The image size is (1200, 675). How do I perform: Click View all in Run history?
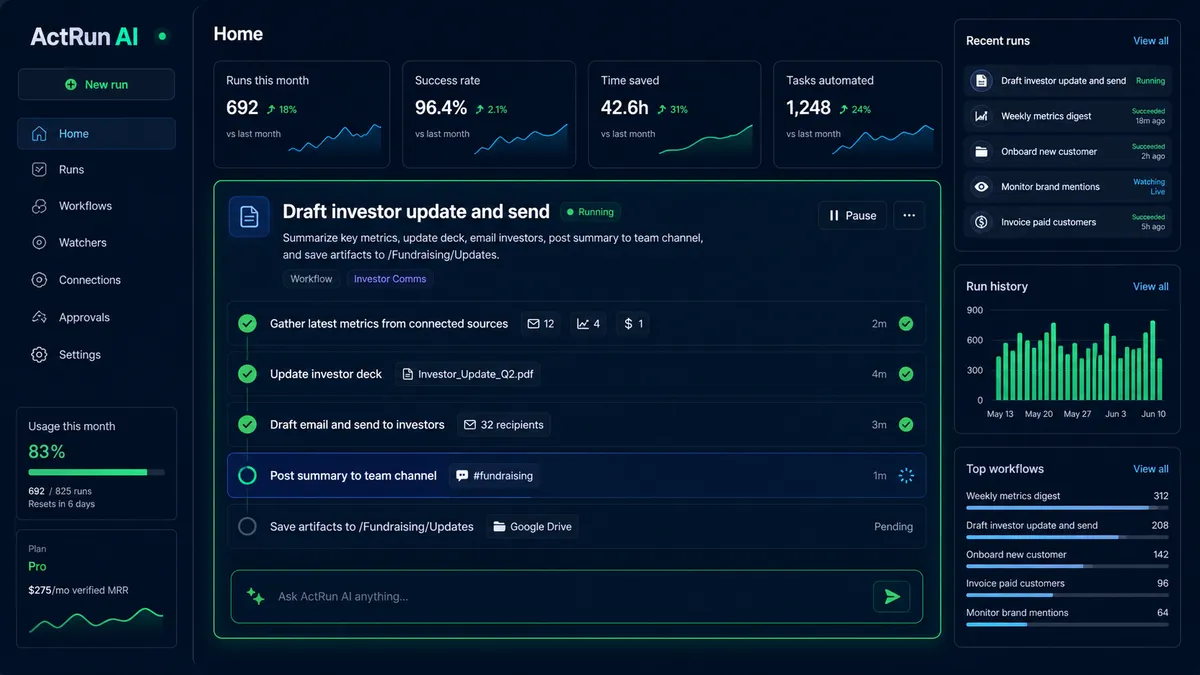pyautogui.click(x=1151, y=286)
